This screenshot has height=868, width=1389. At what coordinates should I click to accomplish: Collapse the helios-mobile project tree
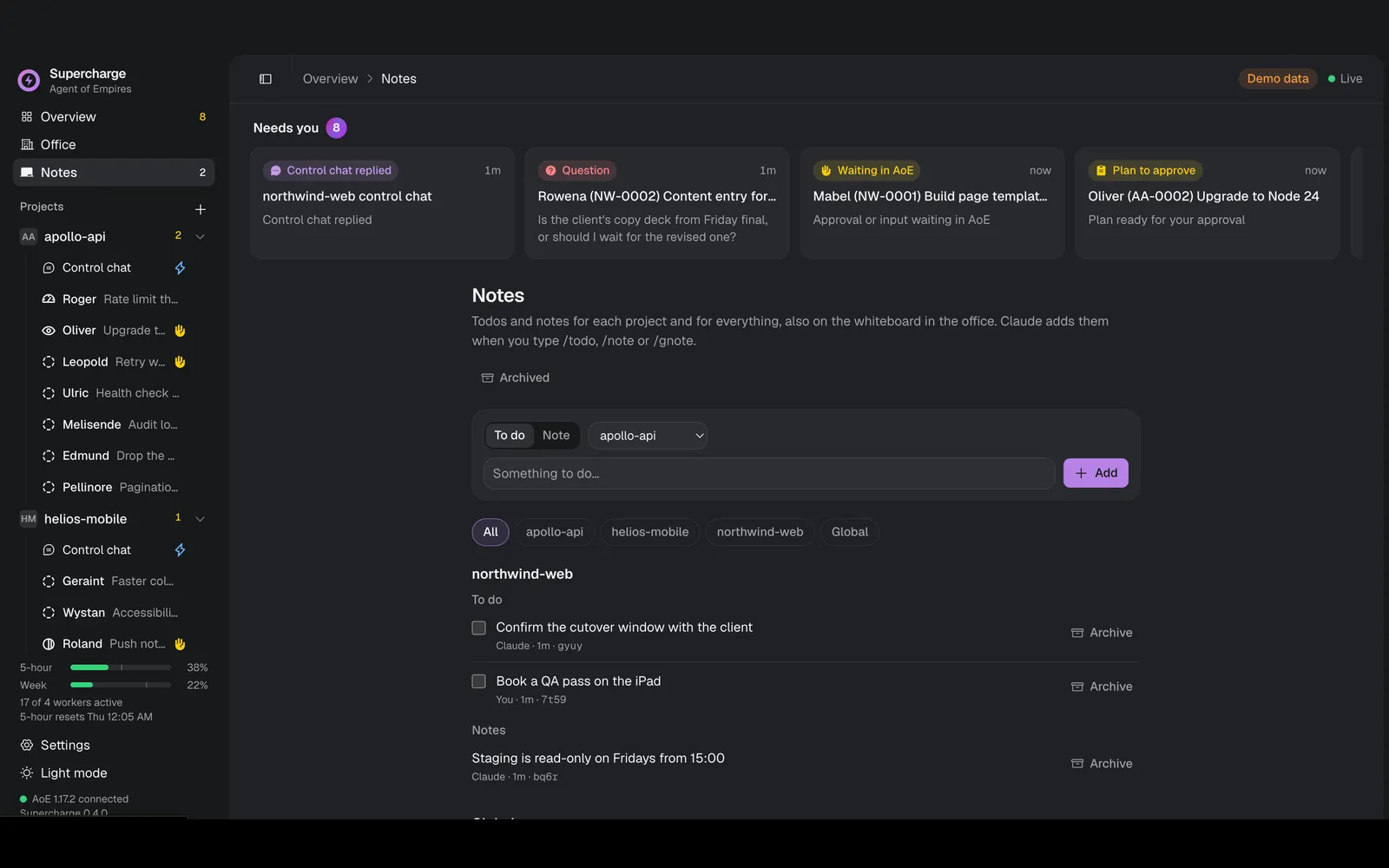[201, 519]
